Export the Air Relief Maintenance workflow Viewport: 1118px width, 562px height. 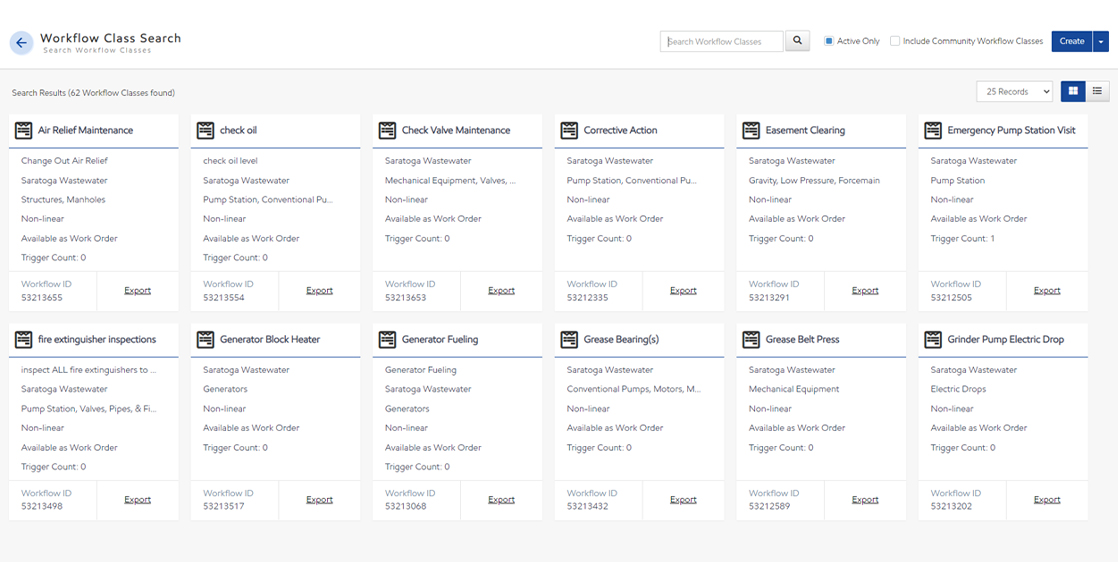[x=138, y=290]
